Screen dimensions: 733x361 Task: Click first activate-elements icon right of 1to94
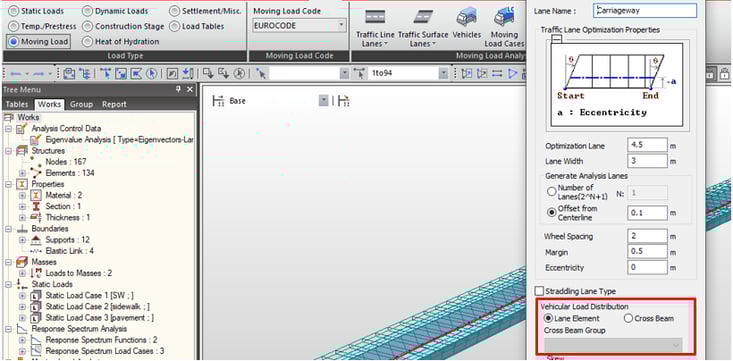click(x=467, y=73)
